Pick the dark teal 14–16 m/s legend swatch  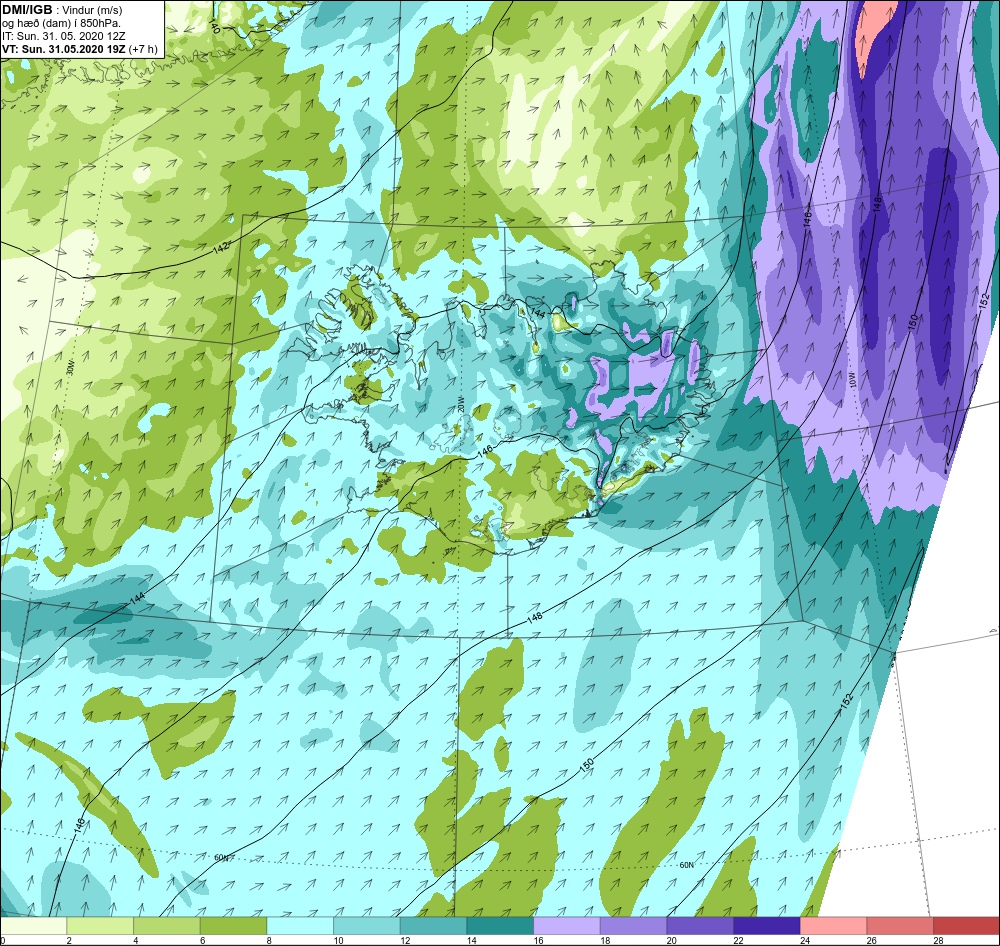[499, 926]
